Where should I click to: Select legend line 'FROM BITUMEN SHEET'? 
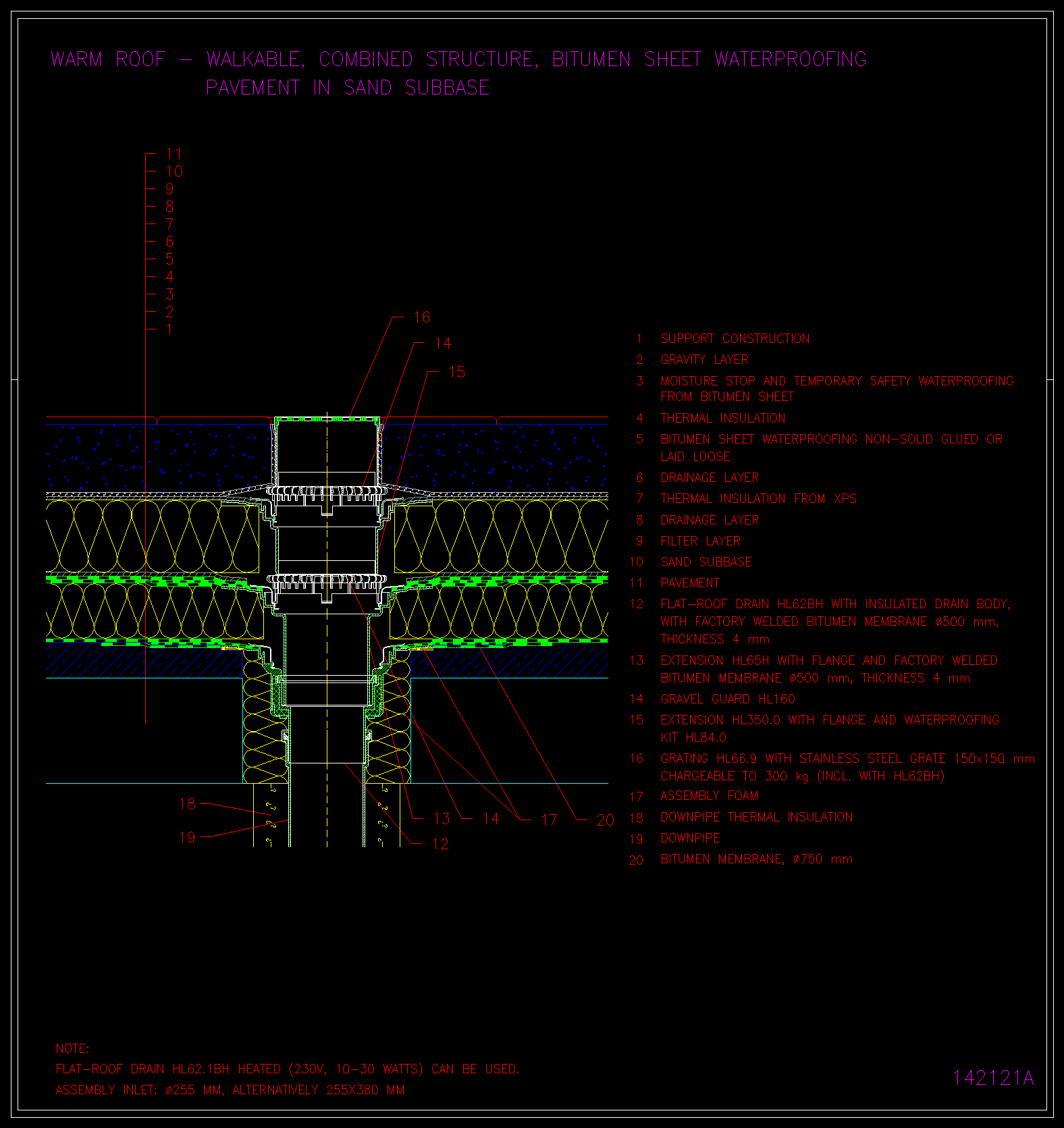coord(727,397)
